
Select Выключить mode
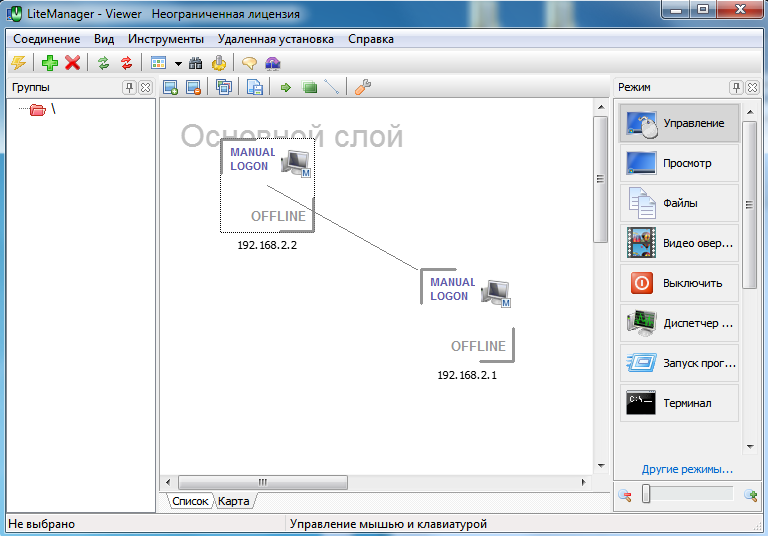click(x=679, y=283)
